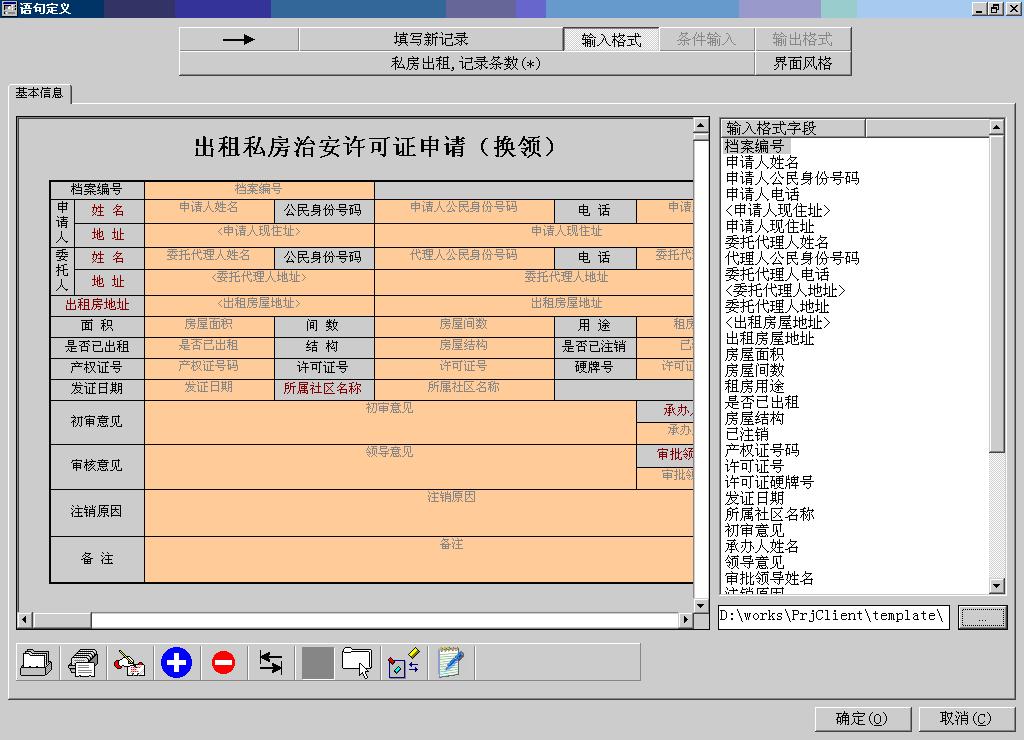Image resolution: width=1024 pixels, height=740 pixels.
Task: Click the blue plus add icon
Action: 176,662
